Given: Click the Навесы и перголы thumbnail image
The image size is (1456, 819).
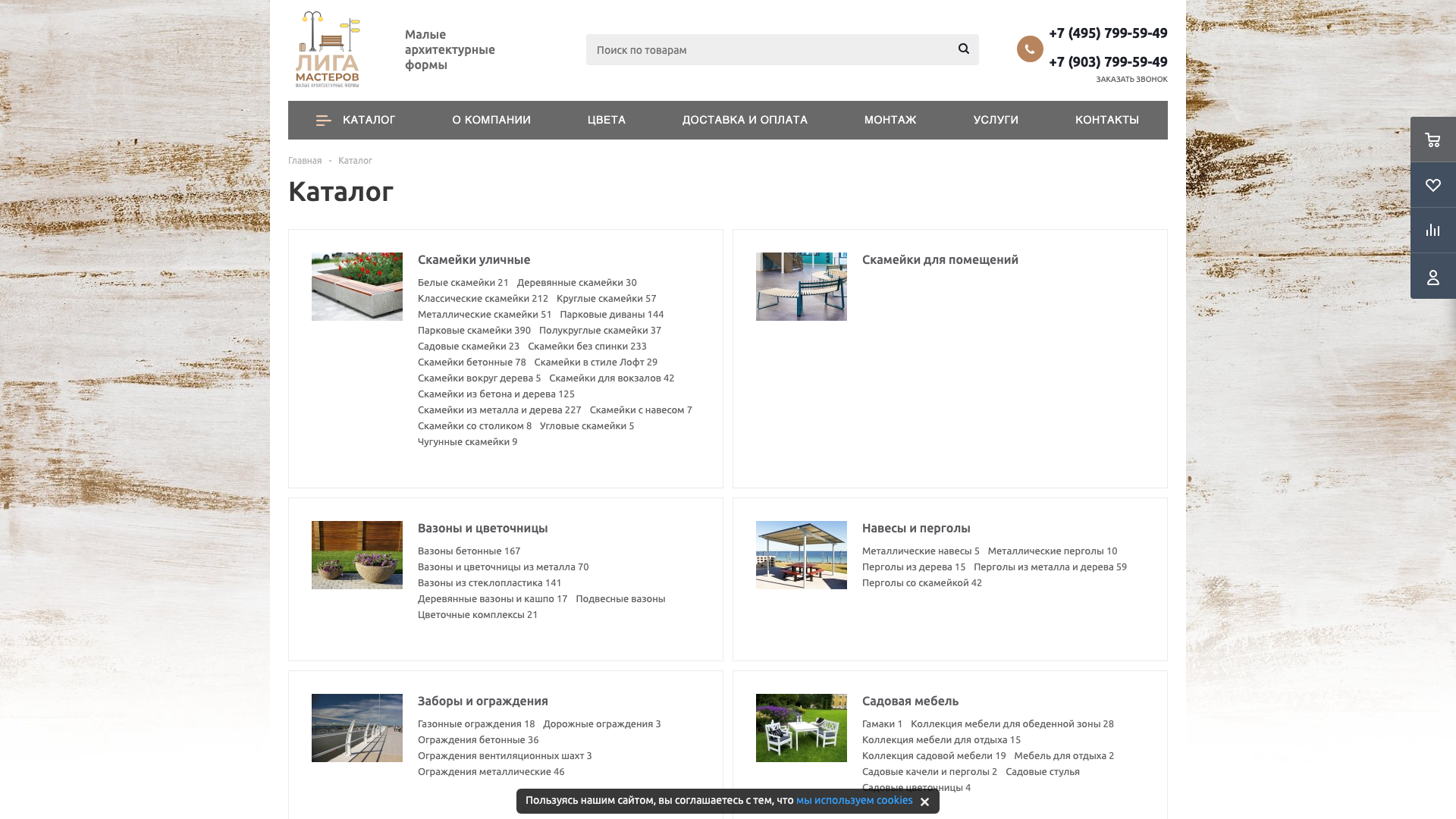Looking at the screenshot, I should coord(802,555).
